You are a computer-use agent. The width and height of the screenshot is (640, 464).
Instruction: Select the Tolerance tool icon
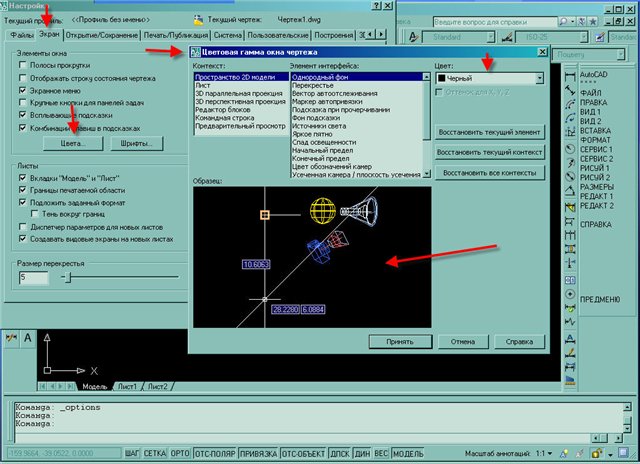click(x=570, y=280)
